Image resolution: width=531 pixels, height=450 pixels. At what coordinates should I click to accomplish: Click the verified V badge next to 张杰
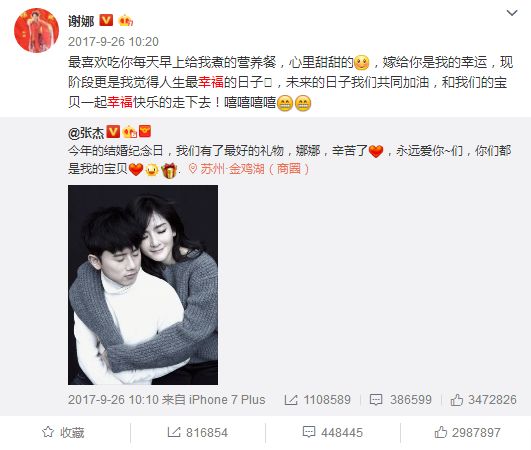pos(113,132)
